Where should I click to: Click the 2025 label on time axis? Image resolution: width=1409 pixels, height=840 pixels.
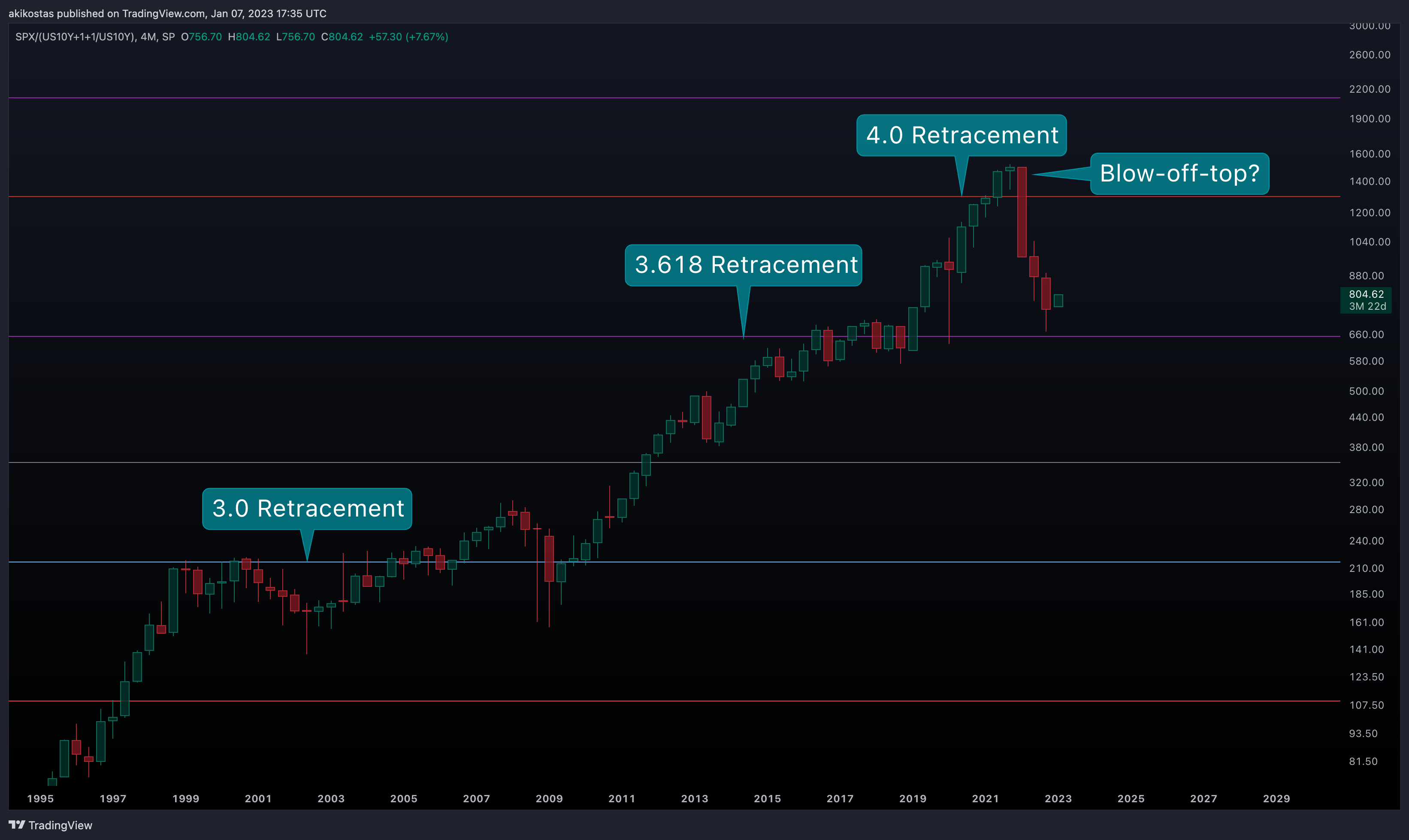tap(1131, 799)
